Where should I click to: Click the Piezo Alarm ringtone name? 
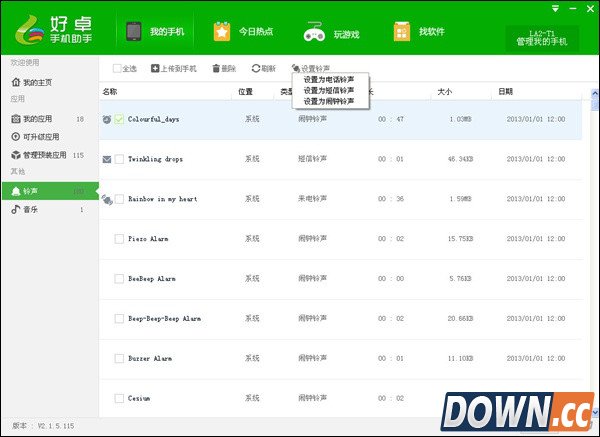click(x=148, y=239)
